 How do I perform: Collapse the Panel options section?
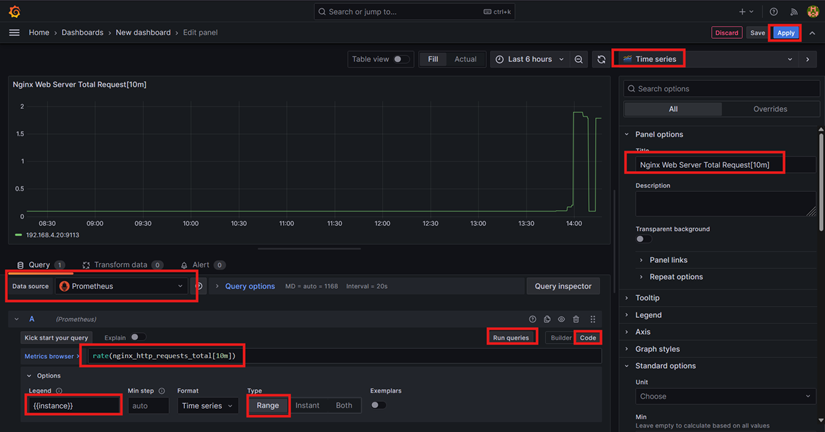659,134
